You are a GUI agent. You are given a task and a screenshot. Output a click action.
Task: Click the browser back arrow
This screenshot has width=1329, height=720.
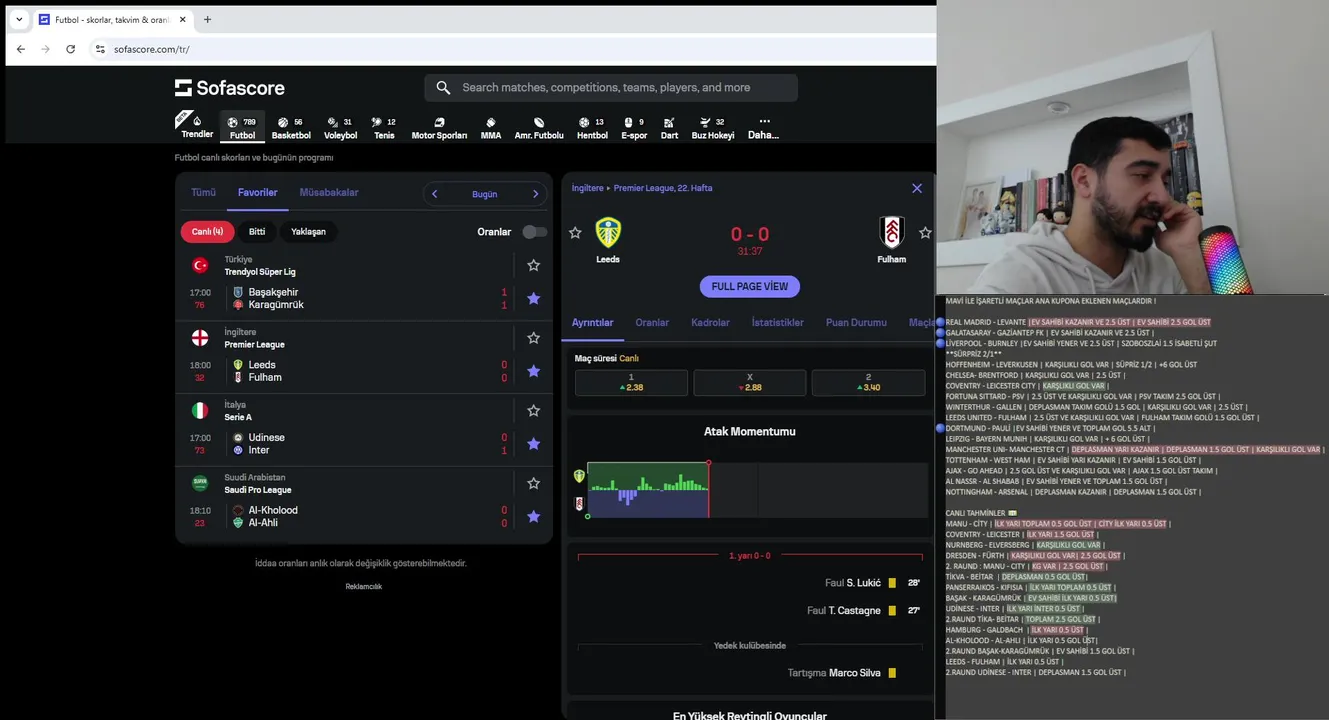[20, 49]
